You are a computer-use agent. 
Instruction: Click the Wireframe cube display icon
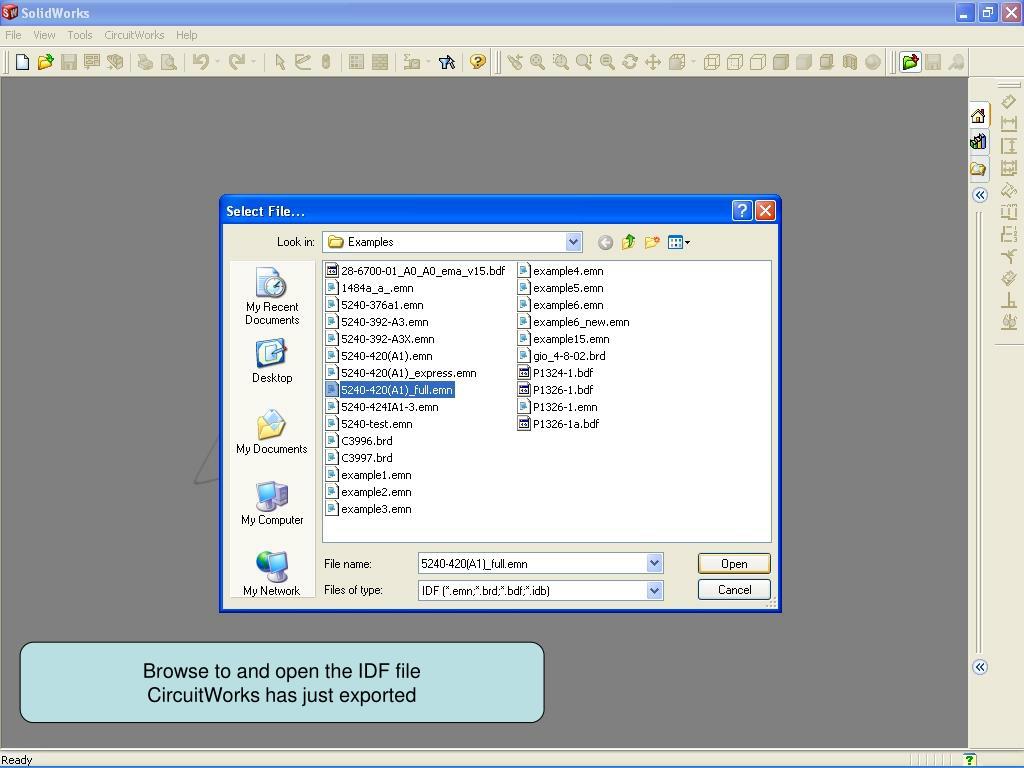point(712,62)
